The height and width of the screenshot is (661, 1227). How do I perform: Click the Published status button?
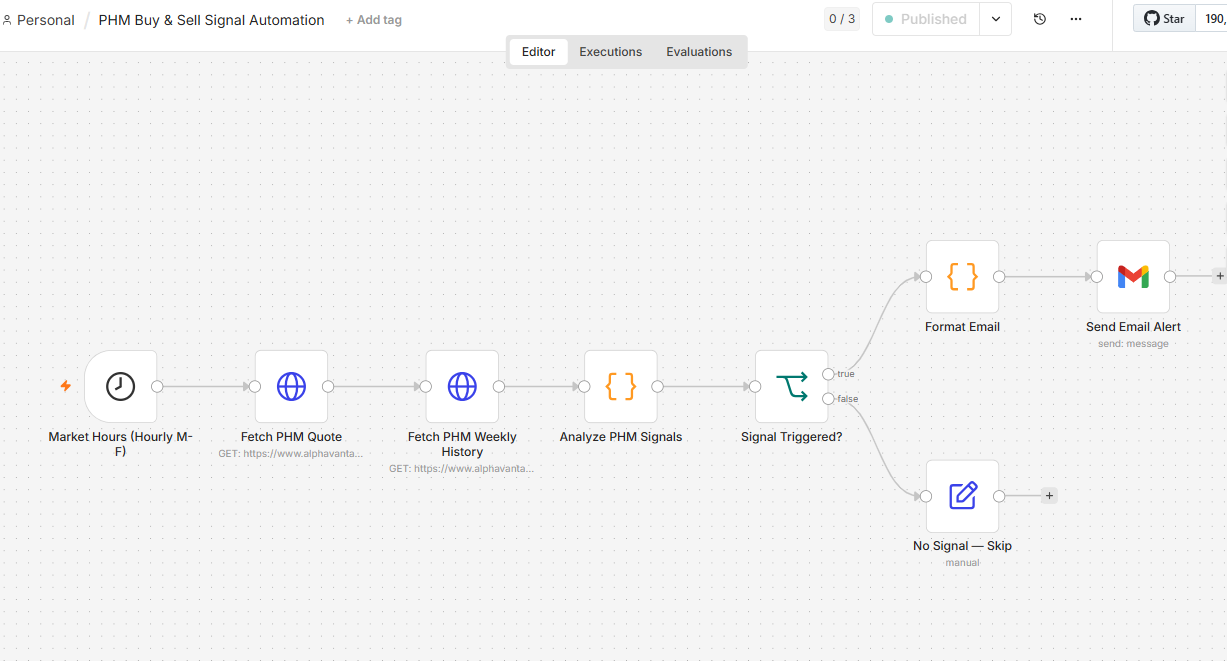(926, 19)
